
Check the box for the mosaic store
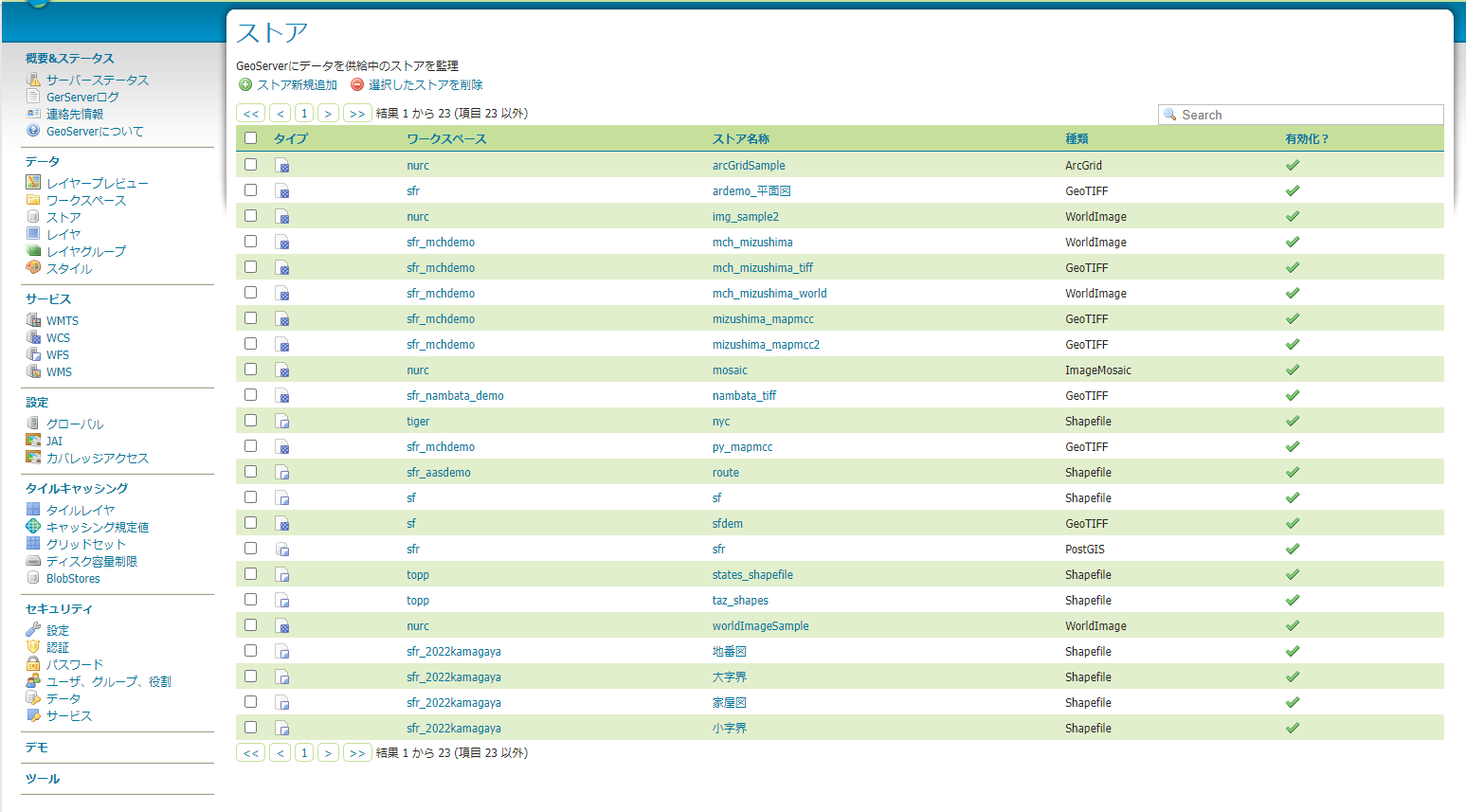[251, 370]
